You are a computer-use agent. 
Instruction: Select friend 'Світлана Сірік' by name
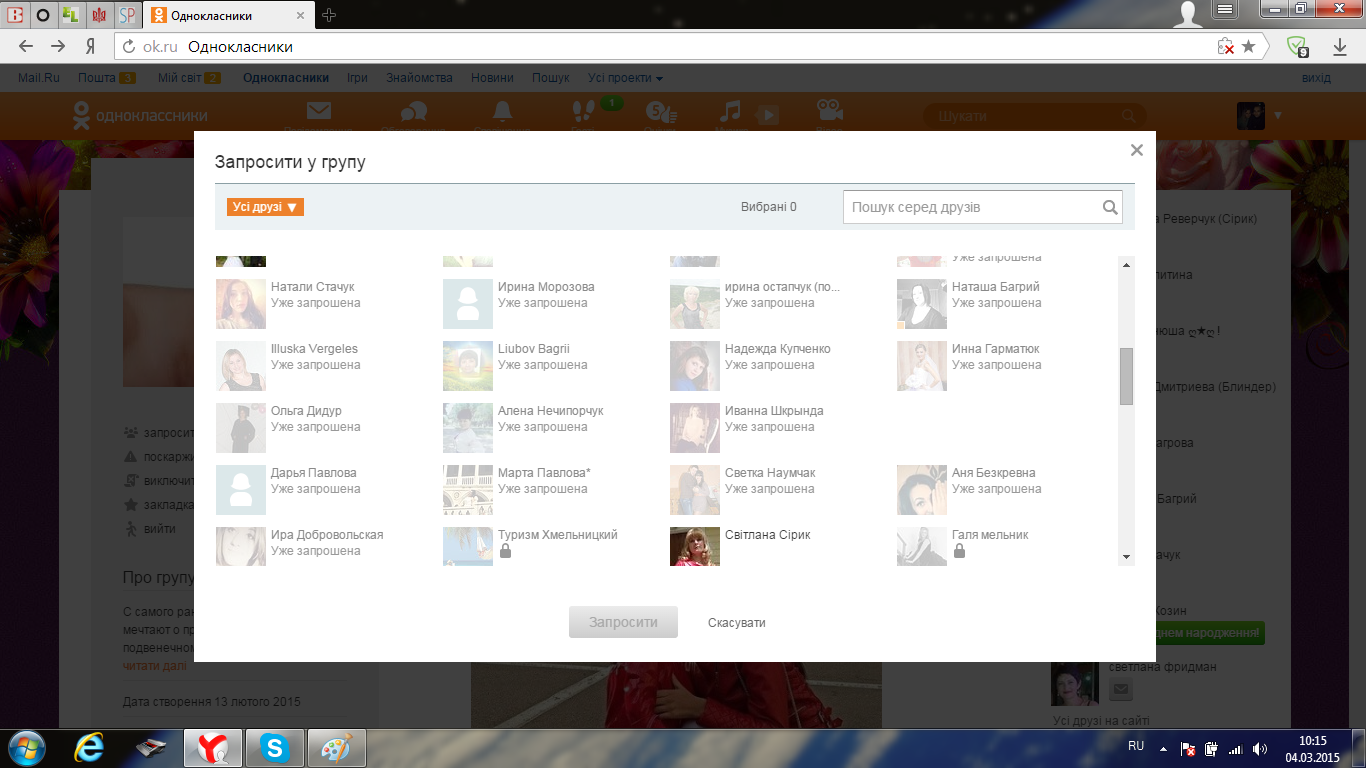tap(768, 535)
